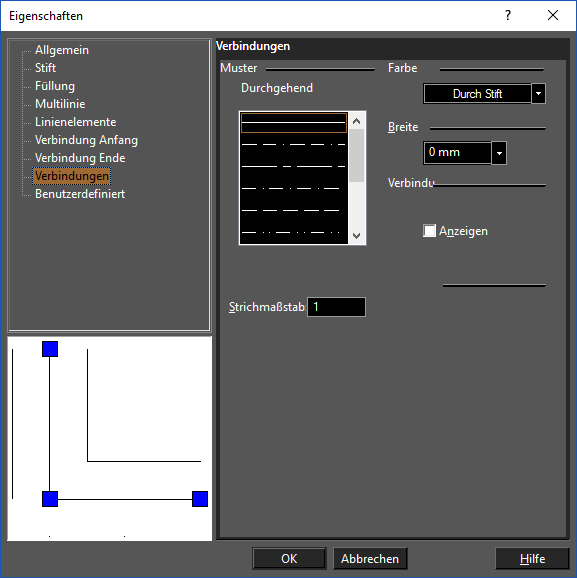
Task: Select Verbindung Anfang tree item
Action: [86, 140]
